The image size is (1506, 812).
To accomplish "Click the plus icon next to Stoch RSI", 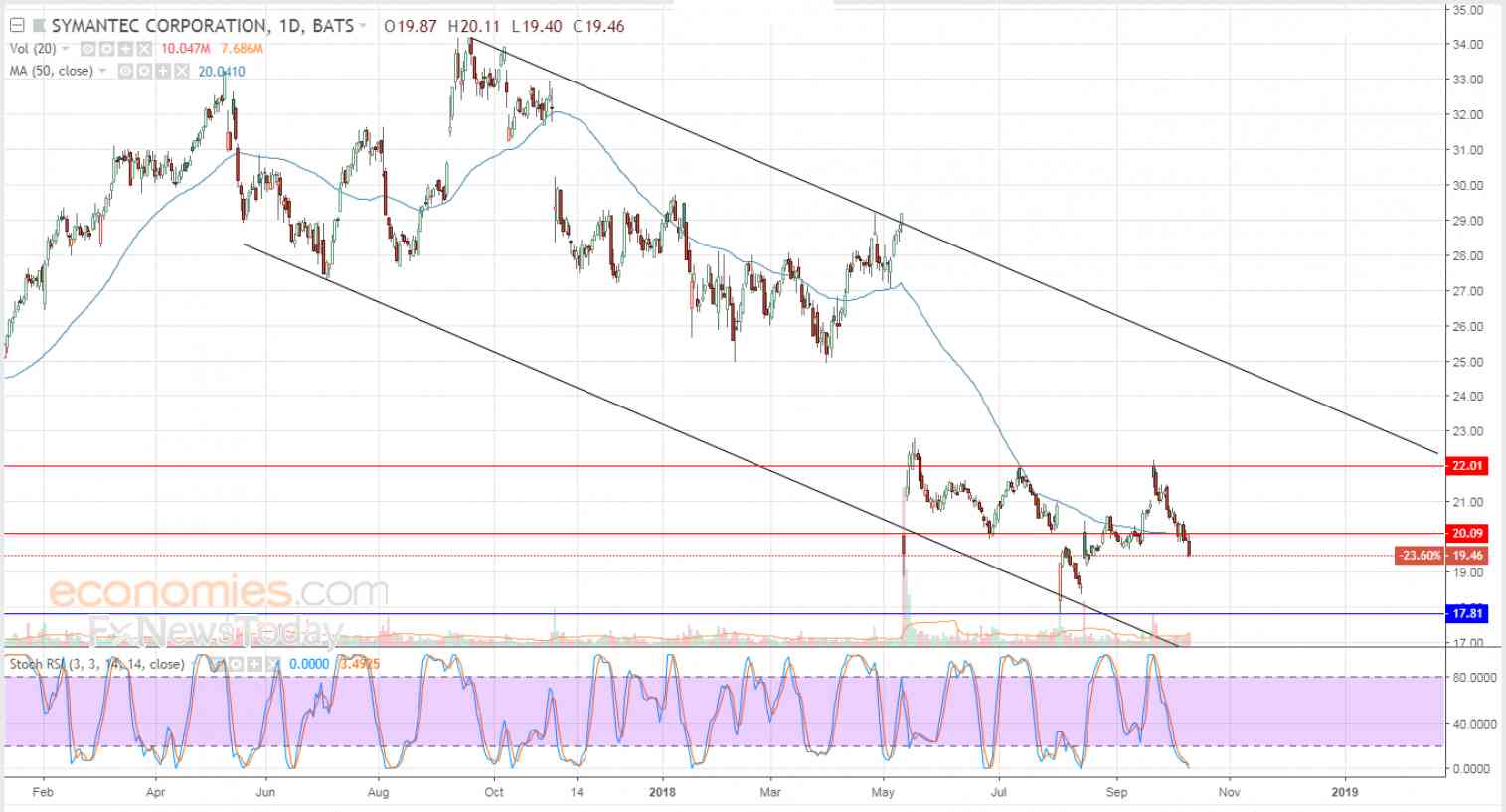I will (253, 664).
